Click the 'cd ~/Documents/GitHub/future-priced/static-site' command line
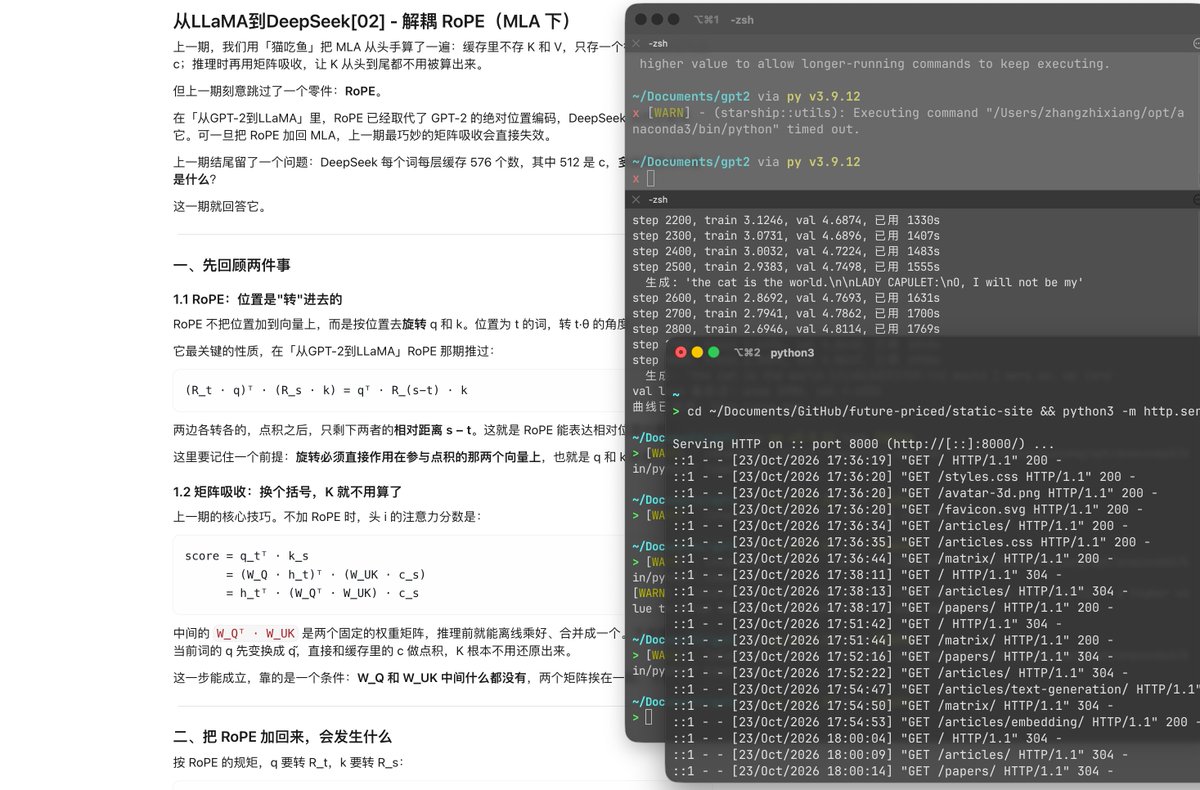Image resolution: width=1200 pixels, height=790 pixels. point(936,411)
